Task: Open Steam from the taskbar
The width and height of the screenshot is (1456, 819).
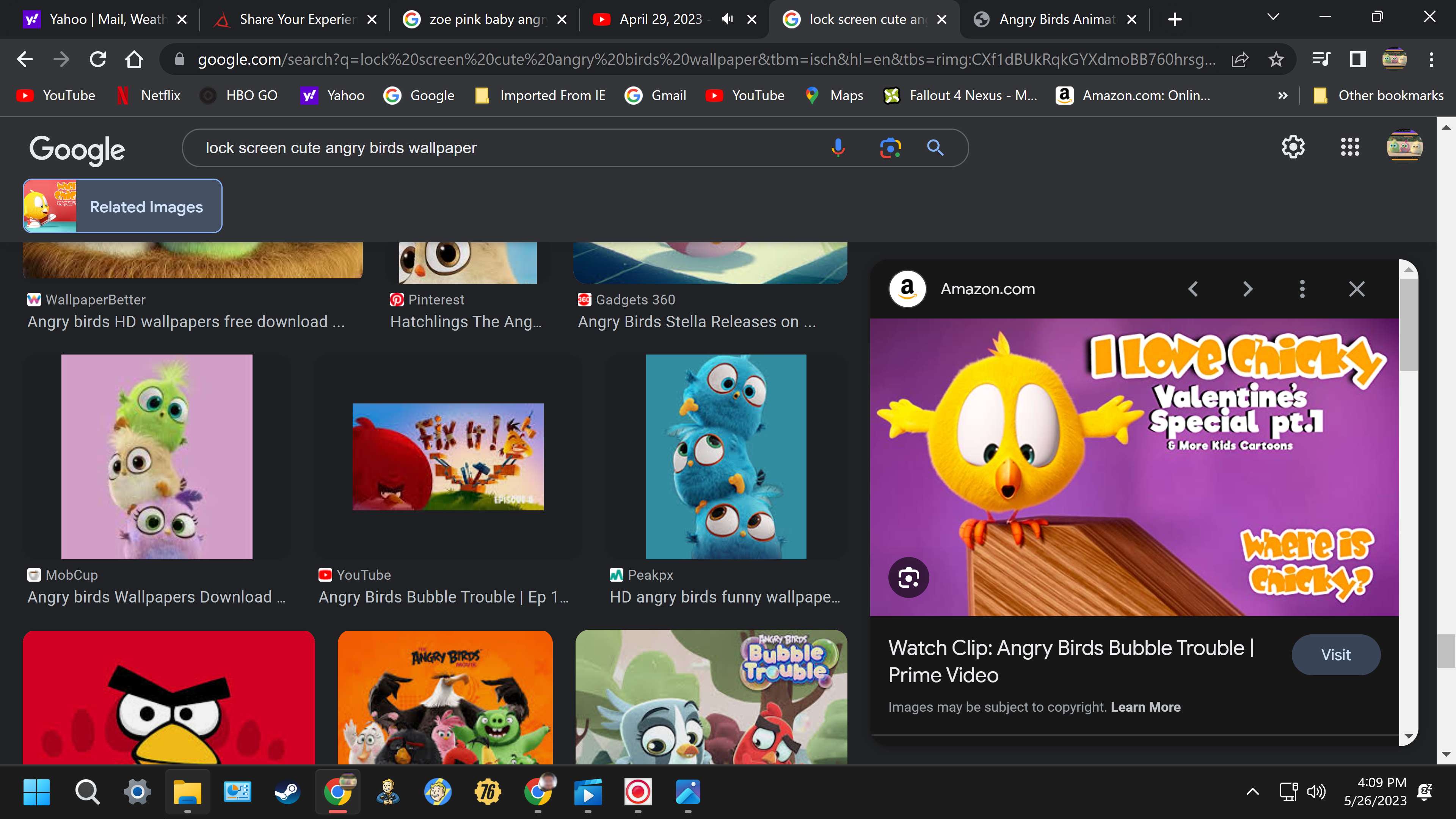Action: pos(287,791)
